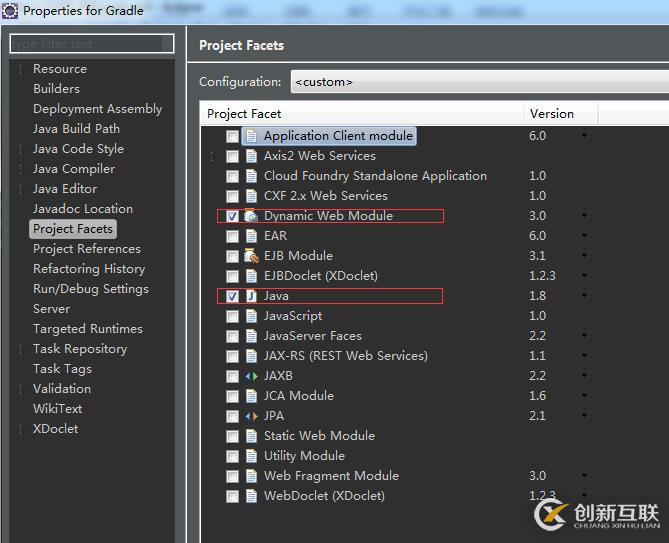Uncheck the Java facet checkbox

(232, 296)
